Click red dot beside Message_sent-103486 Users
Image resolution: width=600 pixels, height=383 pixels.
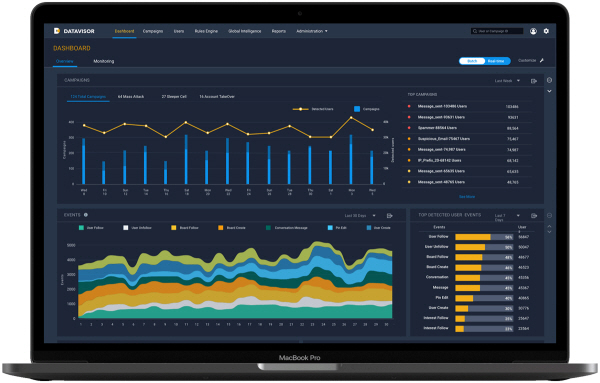tap(409, 106)
